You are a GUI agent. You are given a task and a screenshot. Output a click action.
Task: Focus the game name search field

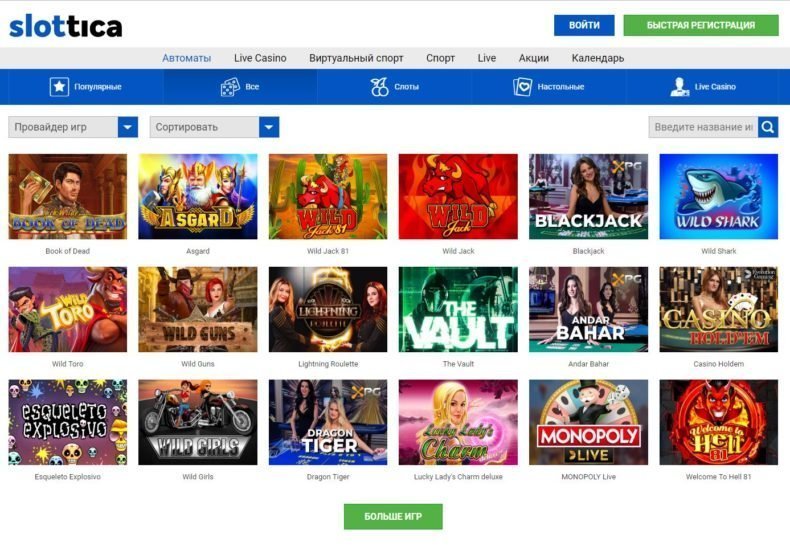coord(703,127)
